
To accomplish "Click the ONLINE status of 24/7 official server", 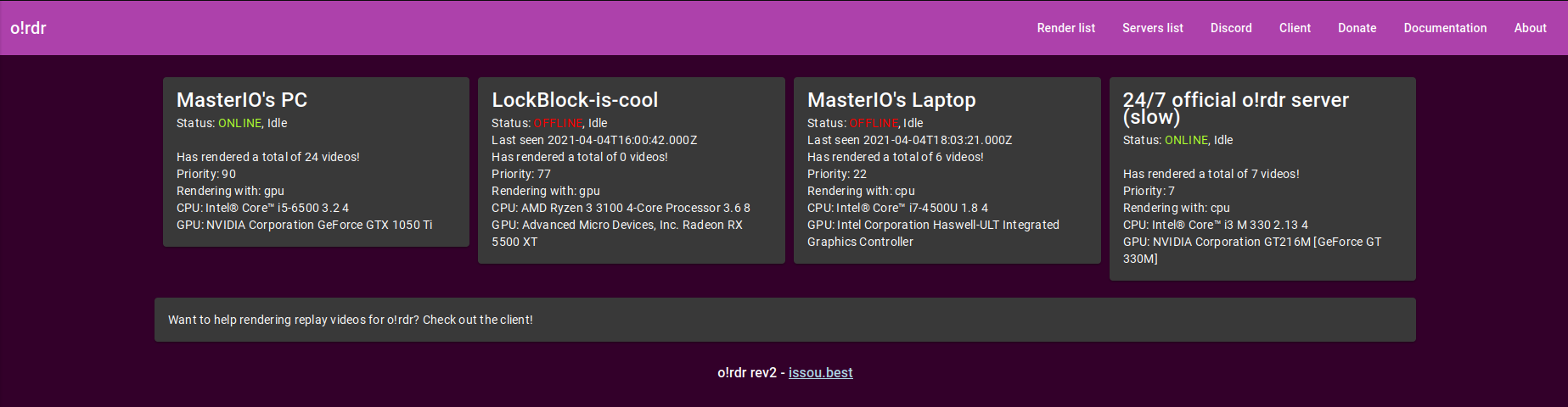I will (1186, 140).
